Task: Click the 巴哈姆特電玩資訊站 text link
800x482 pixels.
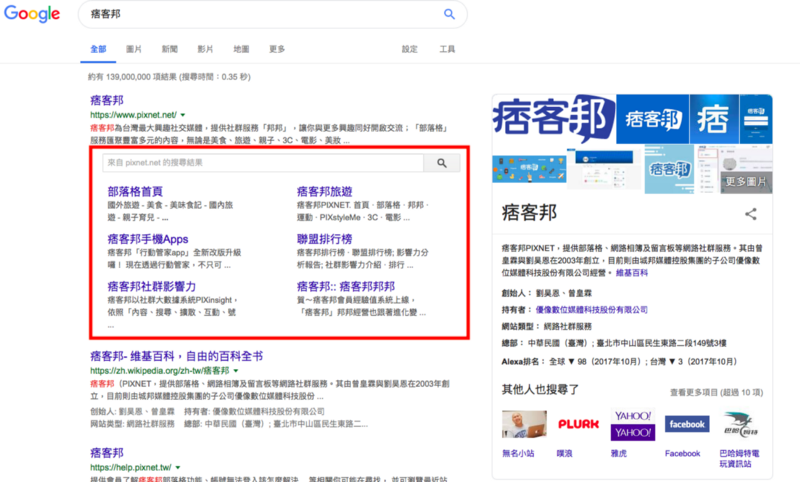Action: [739, 458]
